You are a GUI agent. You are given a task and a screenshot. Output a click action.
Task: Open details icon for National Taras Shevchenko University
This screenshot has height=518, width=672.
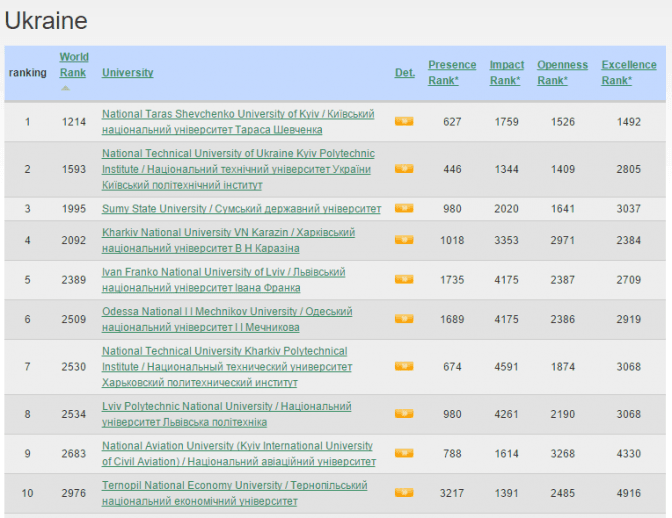click(x=403, y=121)
